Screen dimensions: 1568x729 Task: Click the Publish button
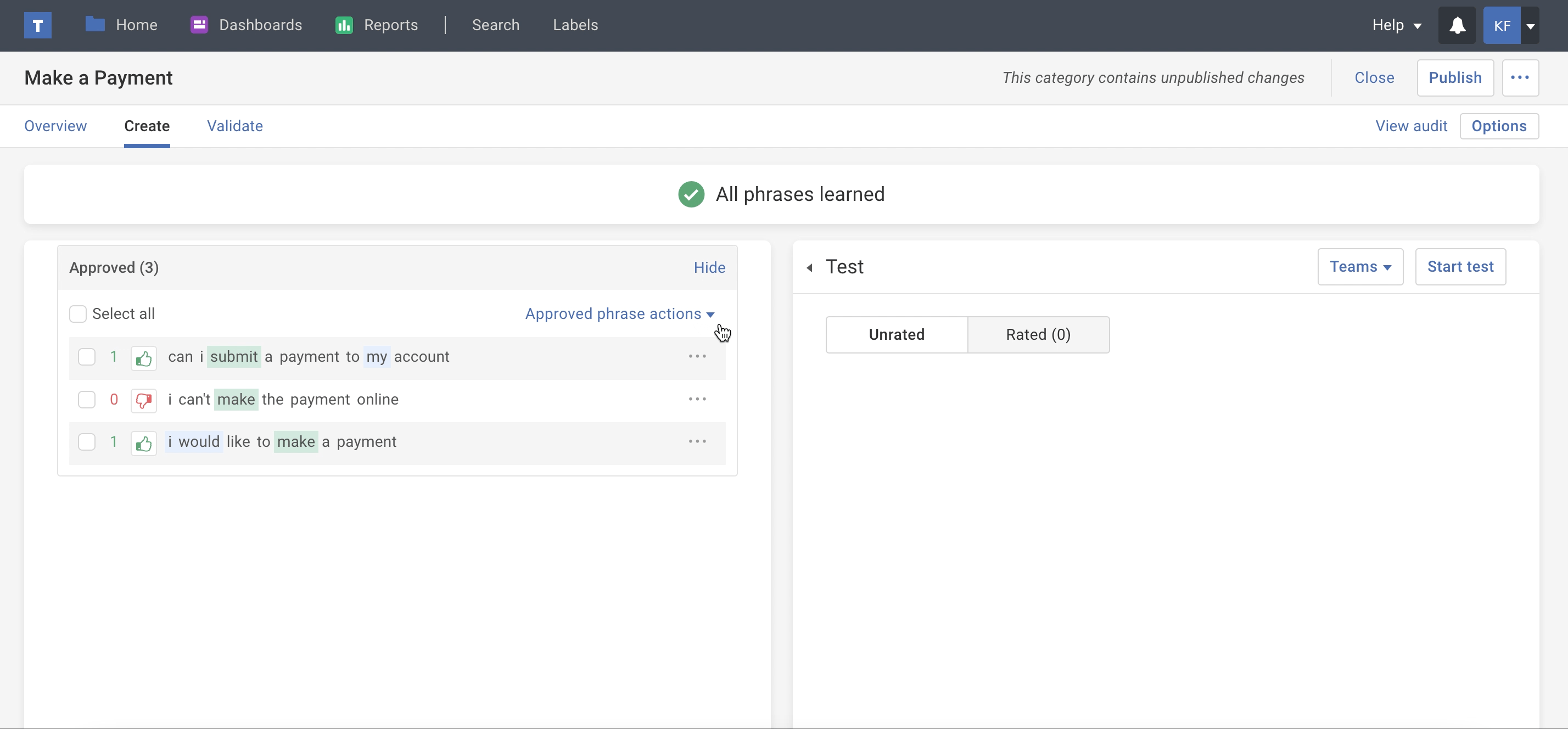[1455, 78]
